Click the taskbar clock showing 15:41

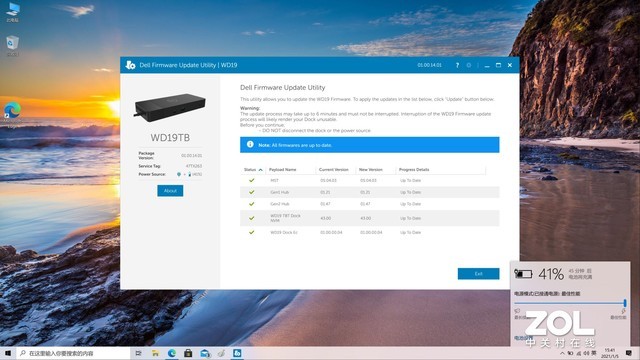pos(610,353)
